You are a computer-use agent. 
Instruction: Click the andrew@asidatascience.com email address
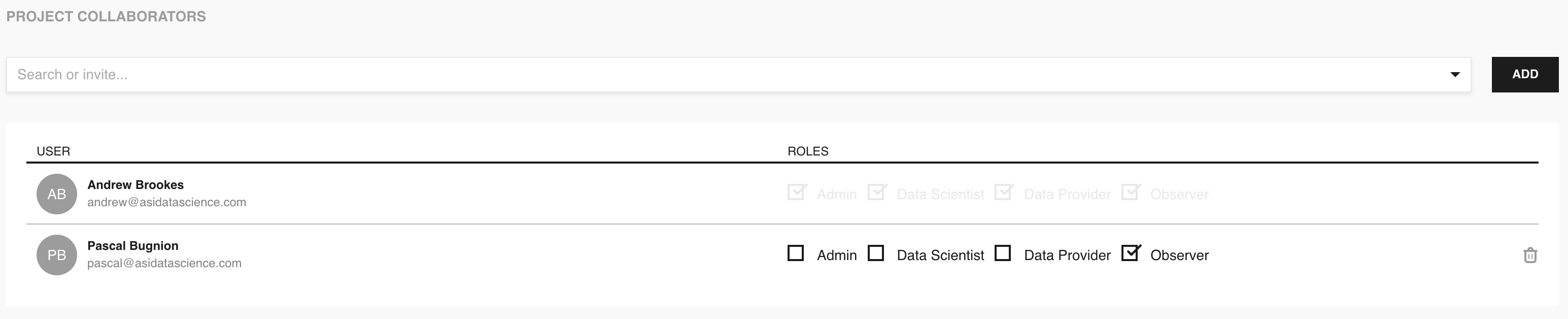point(166,203)
